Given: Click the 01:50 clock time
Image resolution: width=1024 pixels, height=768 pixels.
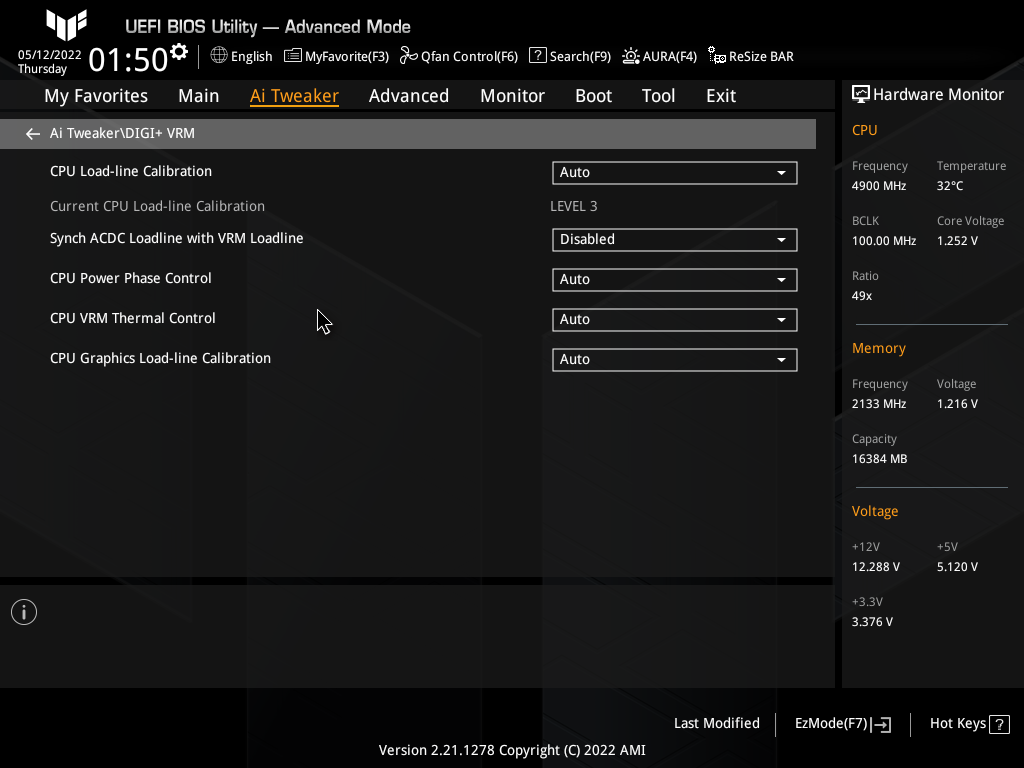Looking at the screenshot, I should click(129, 60).
